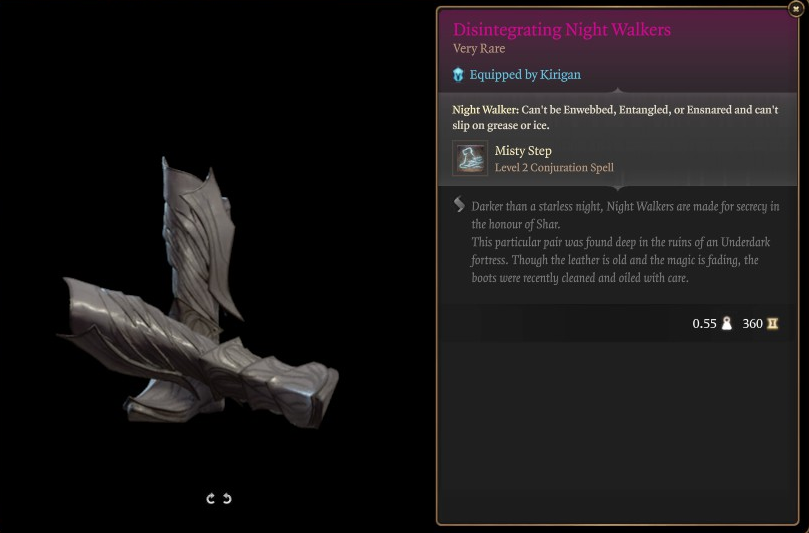Click the quill icon beside the lore description
The width and height of the screenshot is (809, 533).
(459, 204)
